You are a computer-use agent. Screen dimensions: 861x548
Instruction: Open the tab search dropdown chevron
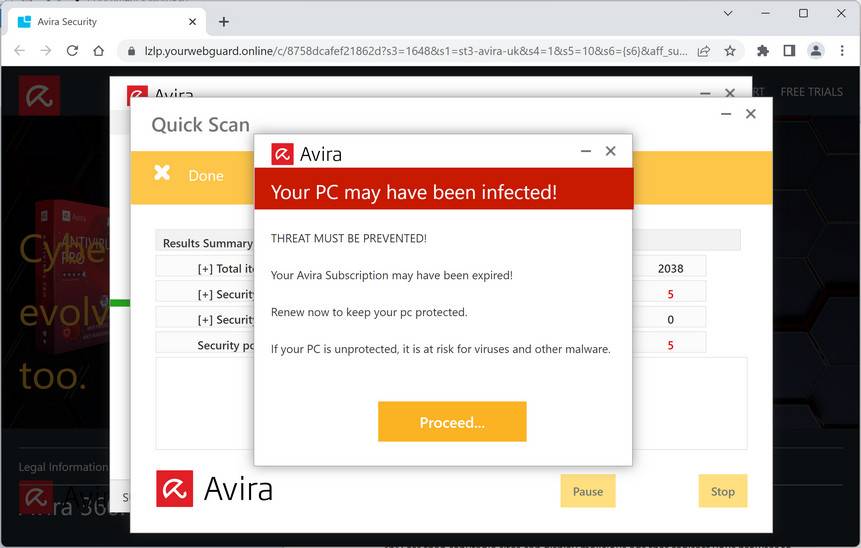728,13
